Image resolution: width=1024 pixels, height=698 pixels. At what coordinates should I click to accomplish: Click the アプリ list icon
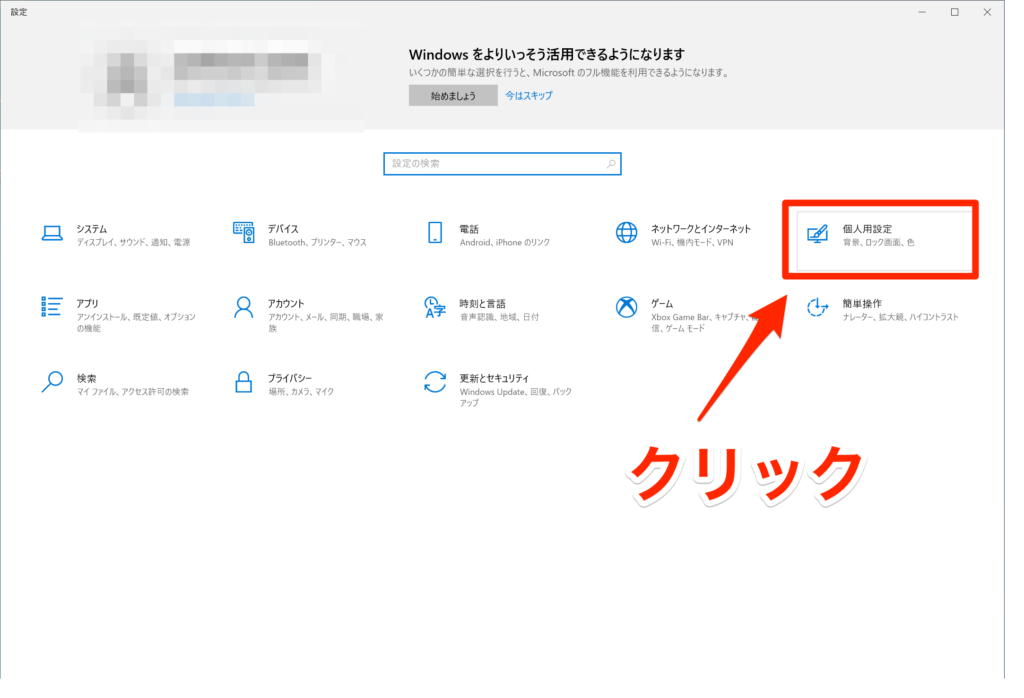52,307
